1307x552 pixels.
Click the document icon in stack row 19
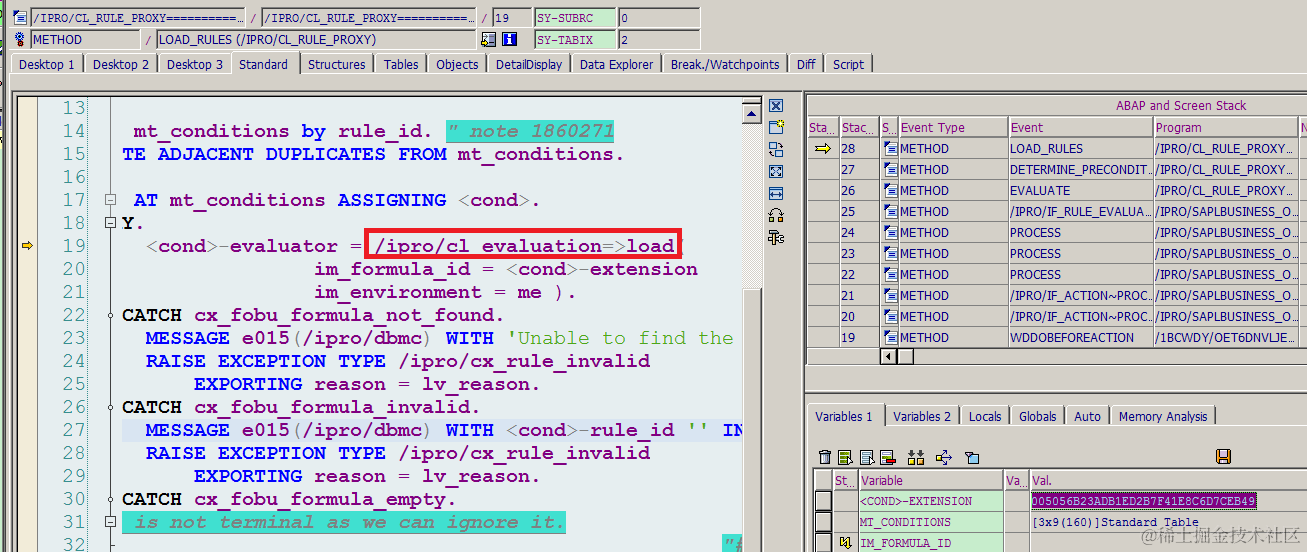890,338
